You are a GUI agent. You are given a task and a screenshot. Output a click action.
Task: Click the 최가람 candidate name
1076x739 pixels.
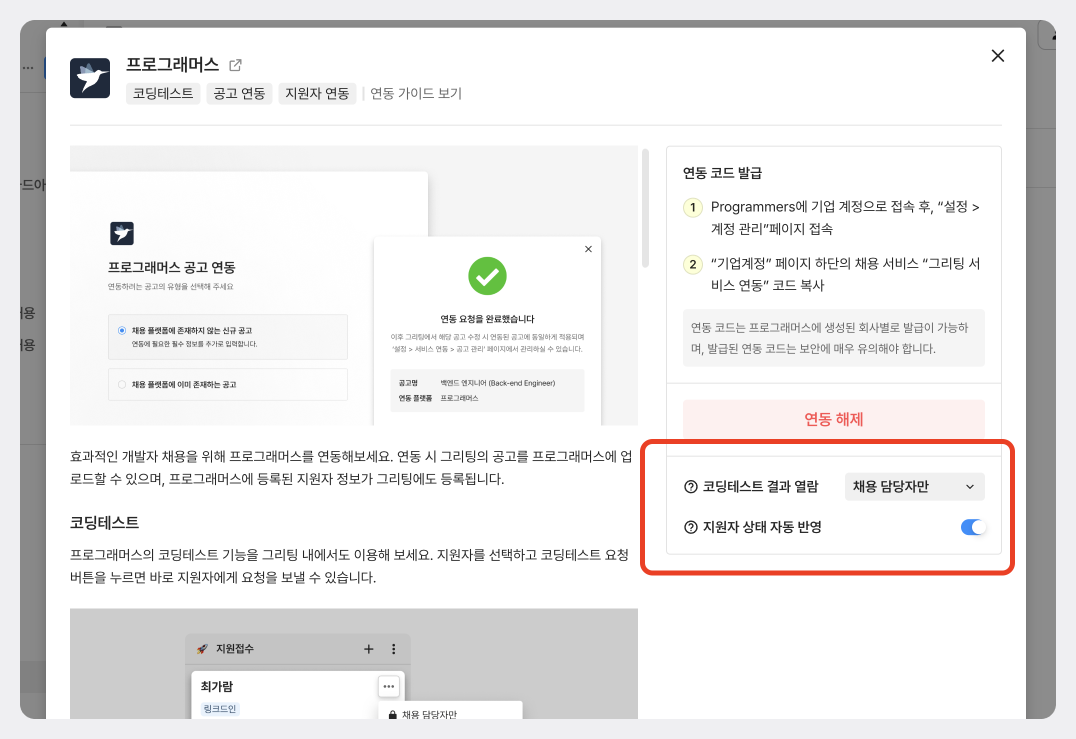pos(217,686)
